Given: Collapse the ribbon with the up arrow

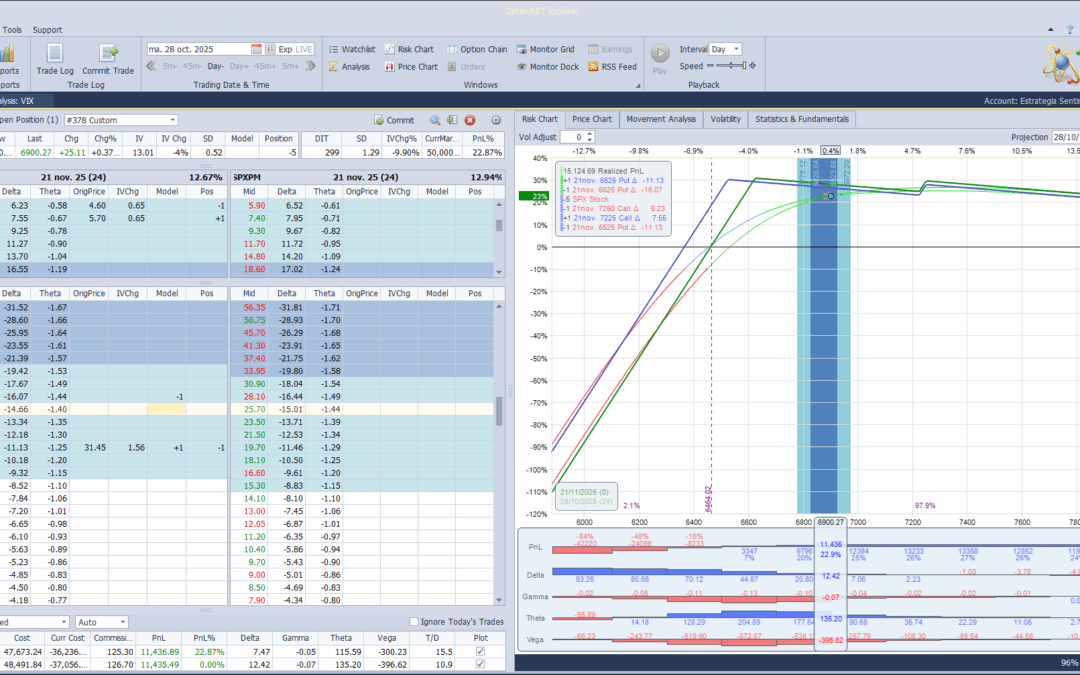Looking at the screenshot, I should pyautogui.click(x=1050, y=30).
